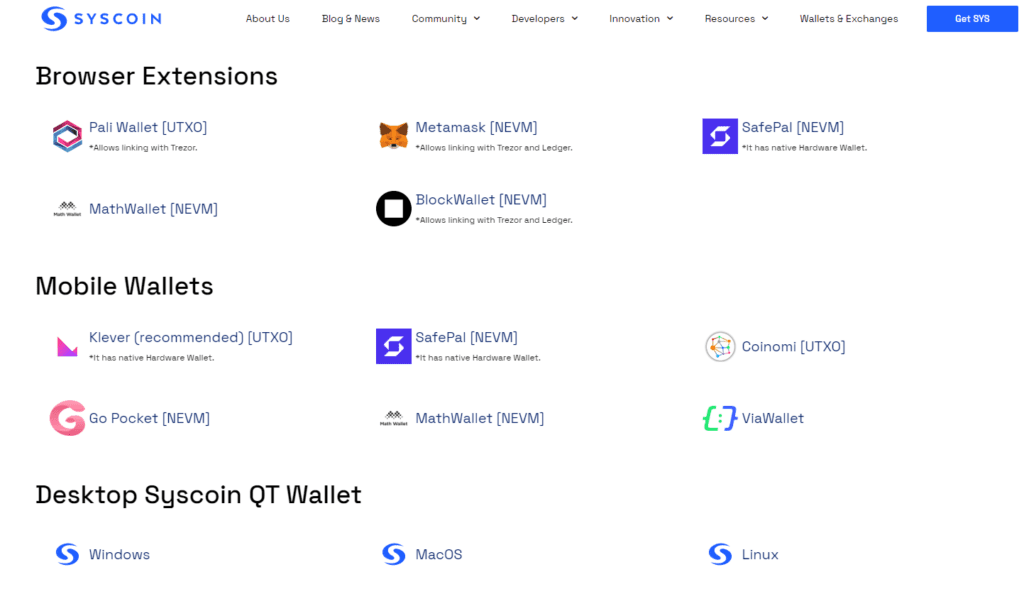The image size is (1024, 616).
Task: Click the Browser Extensions heading
Action: tap(157, 76)
